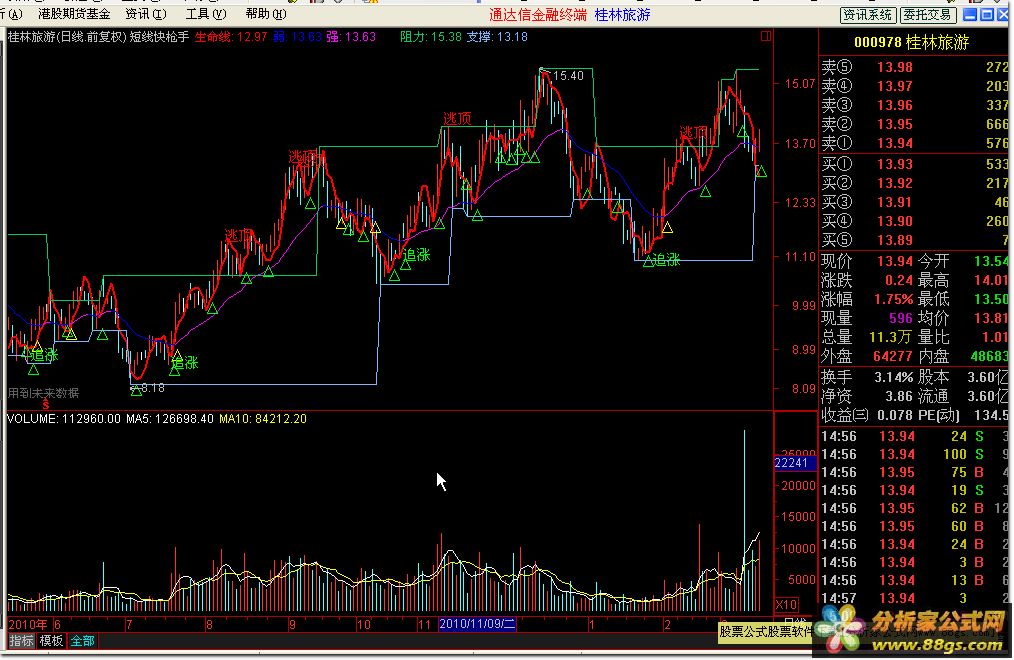Click the 换手 3.14% value
The image size is (1014, 660).
pyautogui.click(x=893, y=377)
